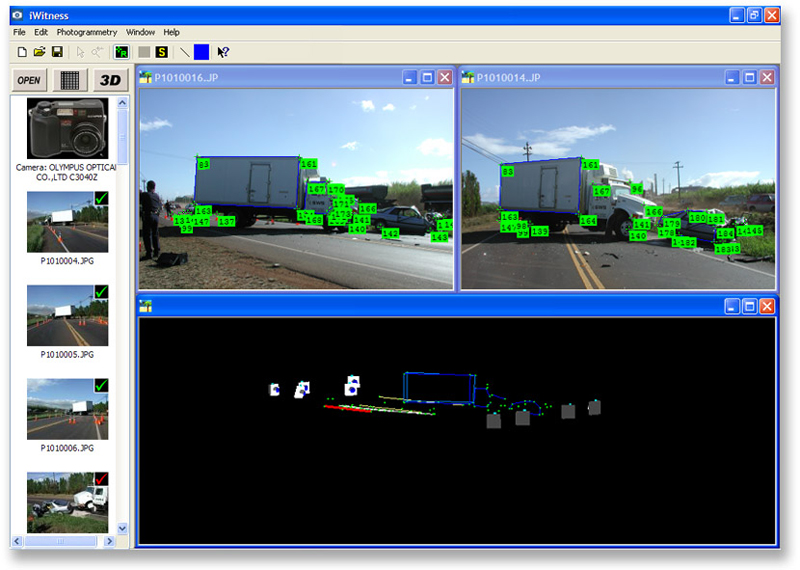
Task: Open the 3D view button
Action: [x=111, y=80]
